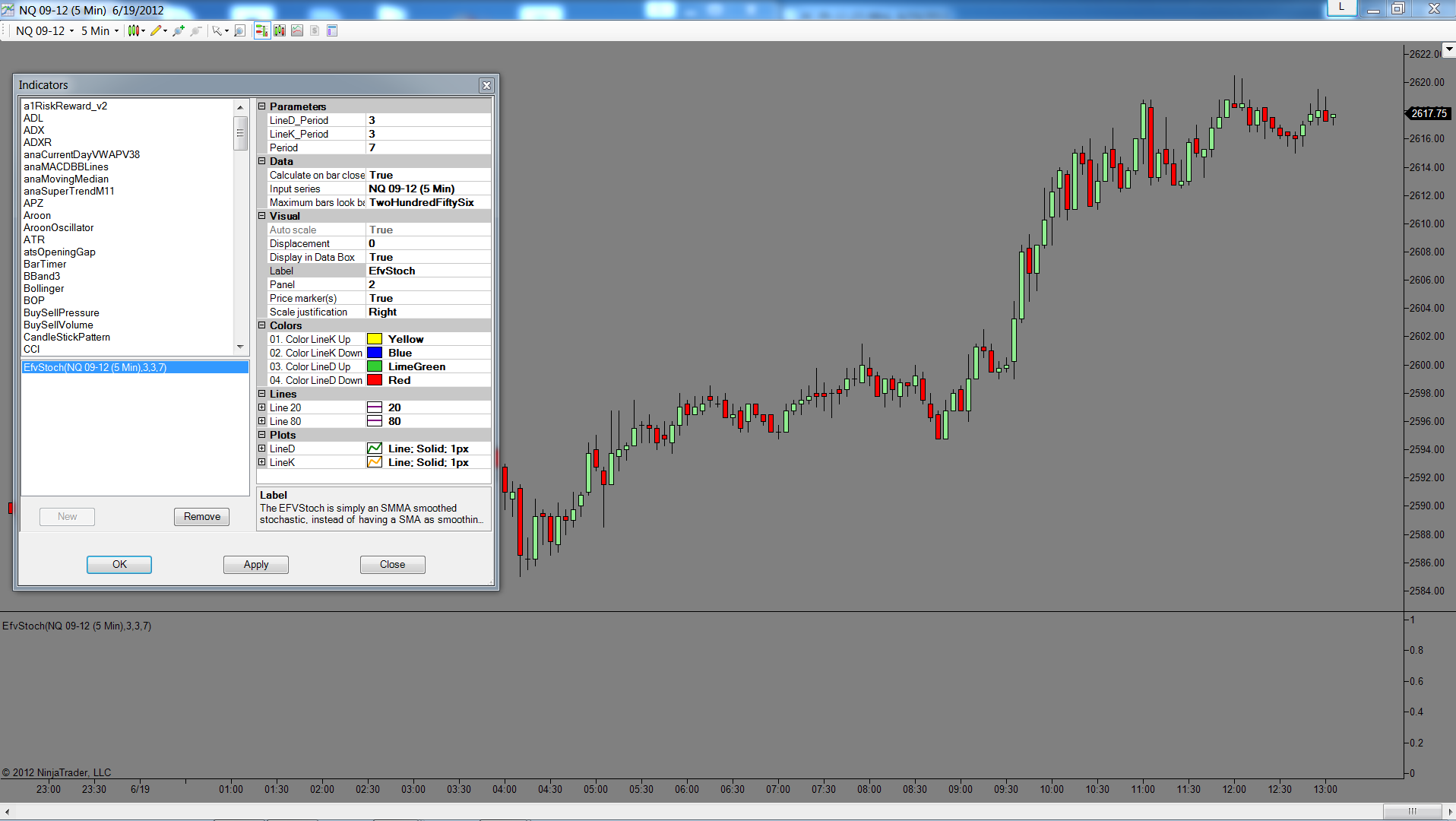Image resolution: width=1456 pixels, height=821 pixels.
Task: Collapse the Colors section
Action: (262, 325)
